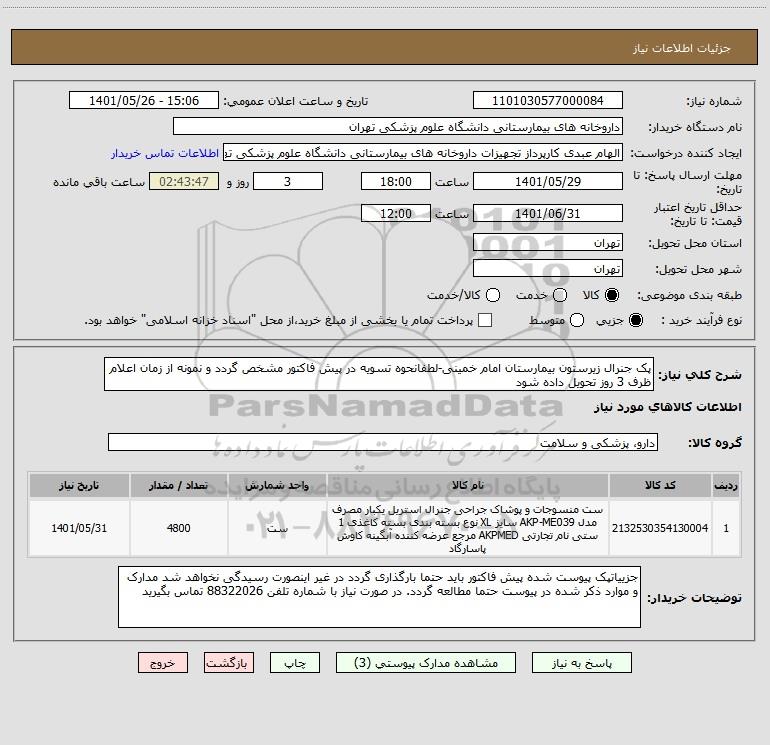Click the شرح کلی نیاز label
The height and width of the screenshot is (745, 770).
click(x=699, y=375)
